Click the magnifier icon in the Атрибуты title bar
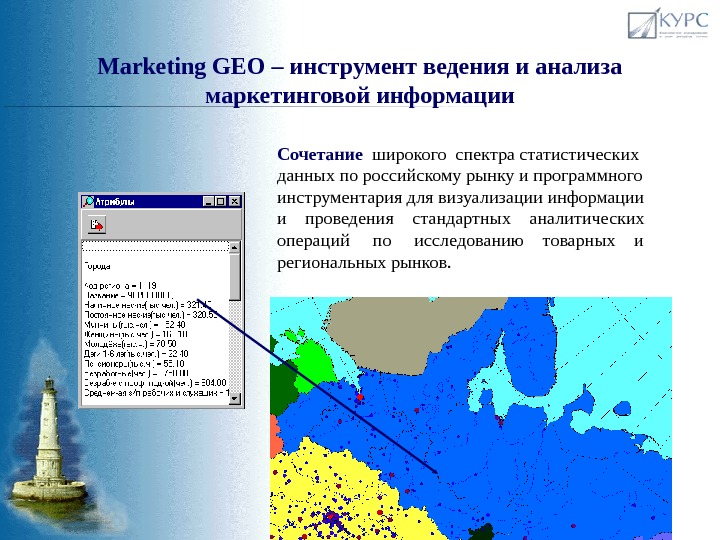The image size is (720, 540). click(x=88, y=202)
